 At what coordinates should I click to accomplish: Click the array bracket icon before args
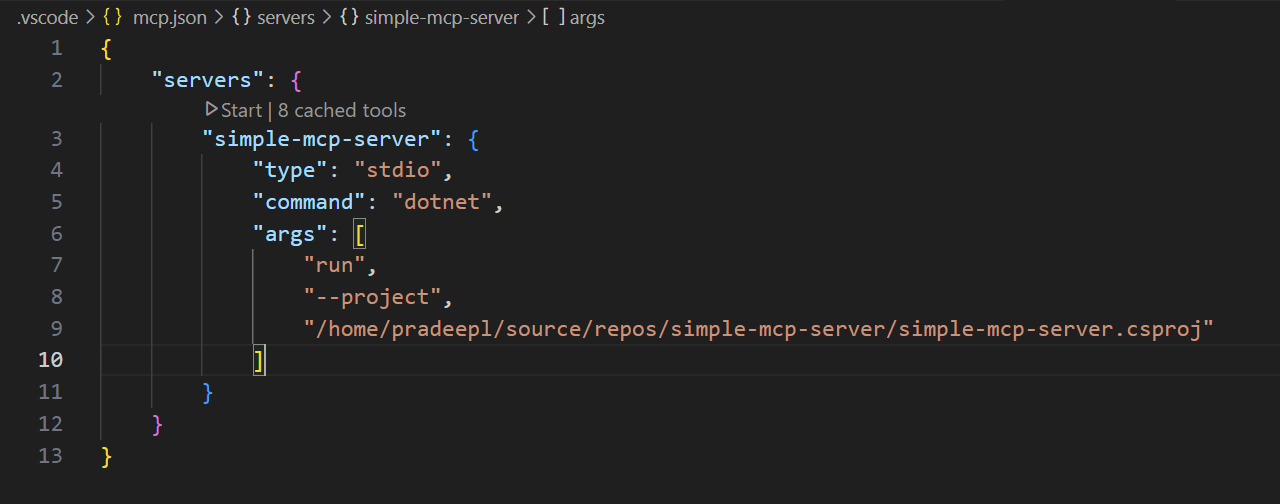(x=553, y=18)
